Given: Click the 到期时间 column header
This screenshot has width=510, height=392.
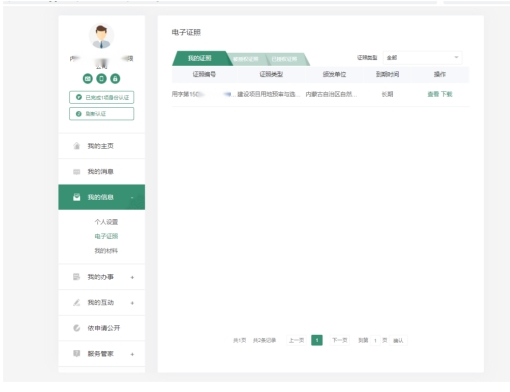Looking at the screenshot, I should (387, 74).
